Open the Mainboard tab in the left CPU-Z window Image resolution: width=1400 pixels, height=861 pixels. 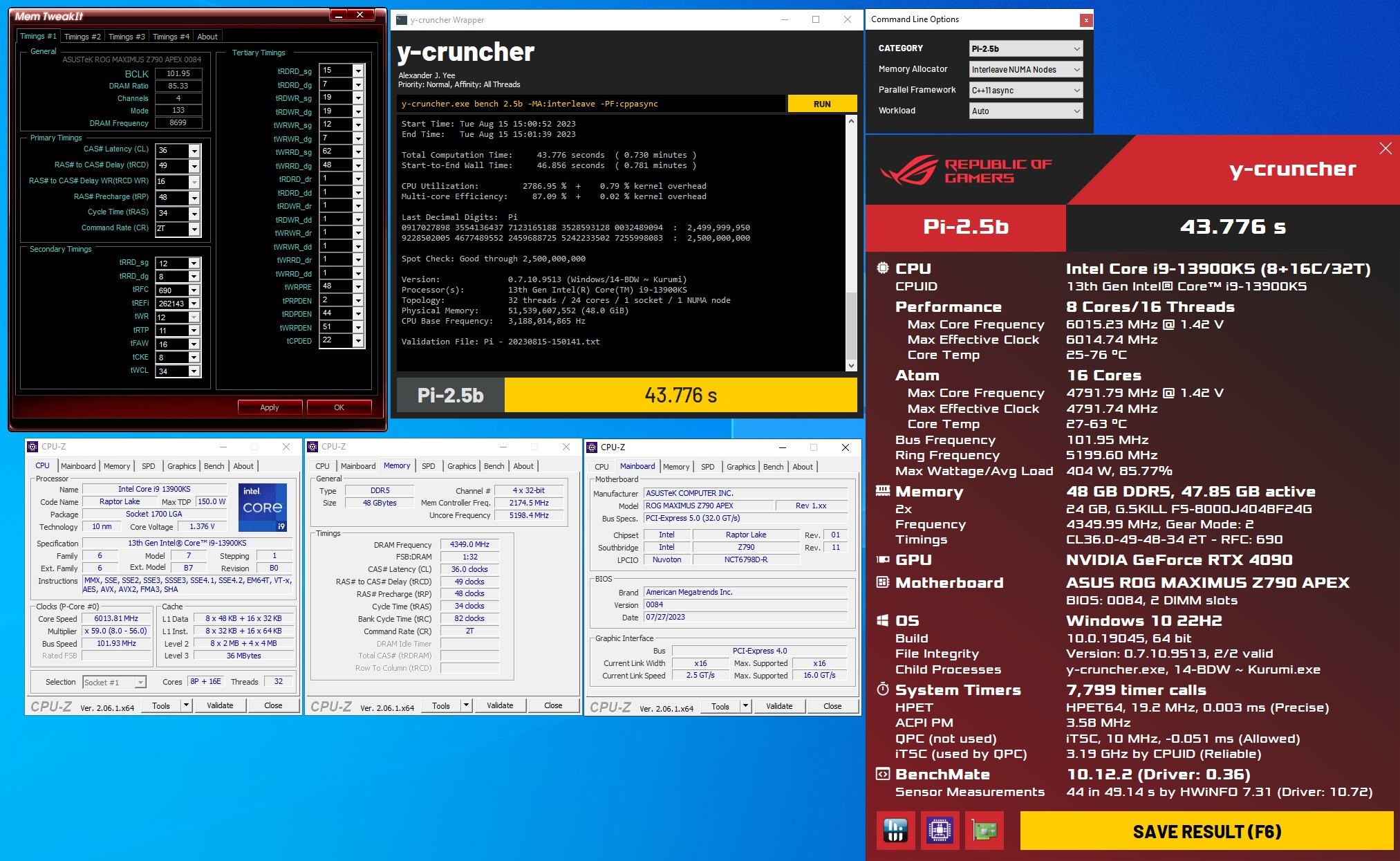[x=78, y=466]
